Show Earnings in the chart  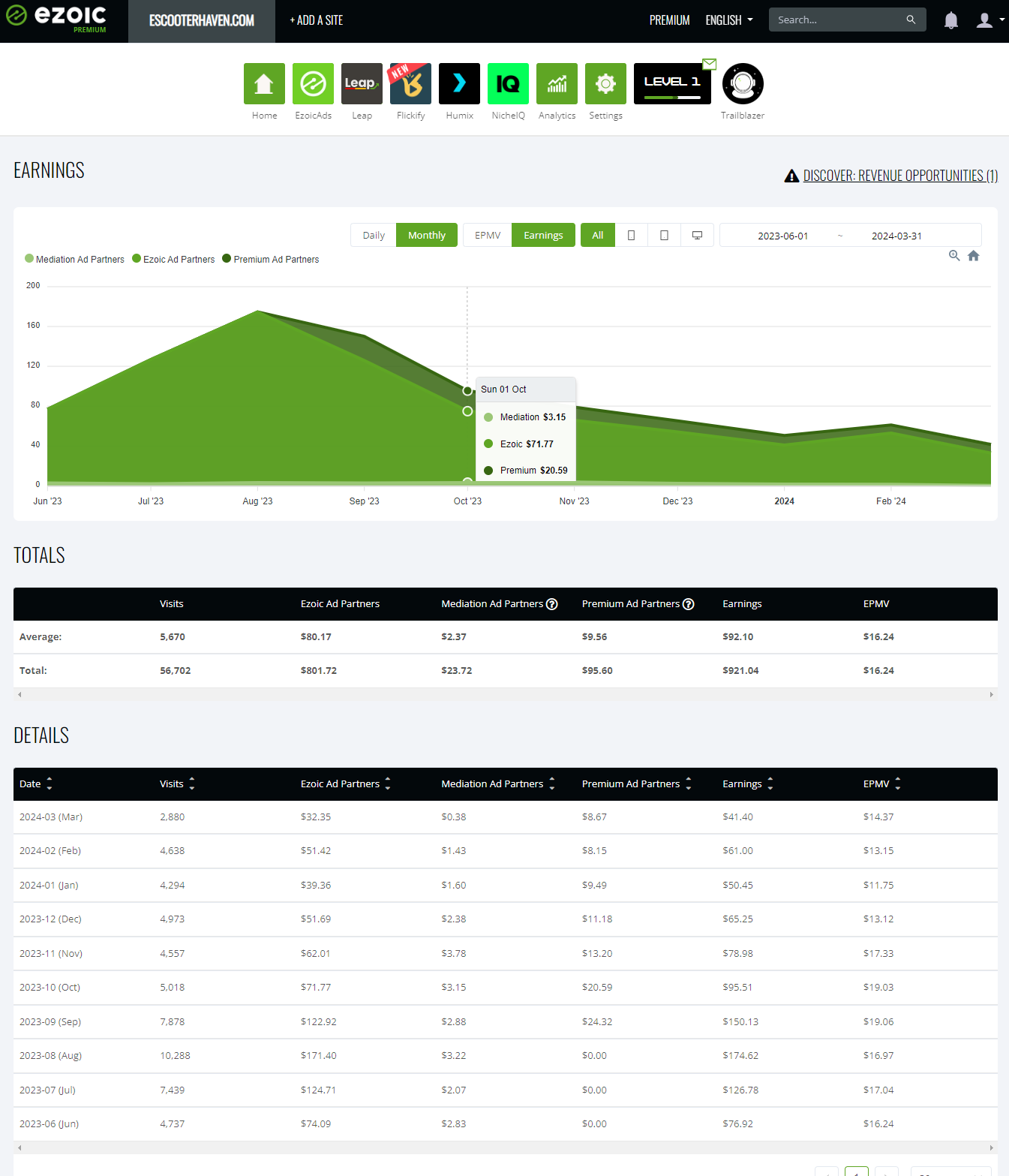click(543, 235)
